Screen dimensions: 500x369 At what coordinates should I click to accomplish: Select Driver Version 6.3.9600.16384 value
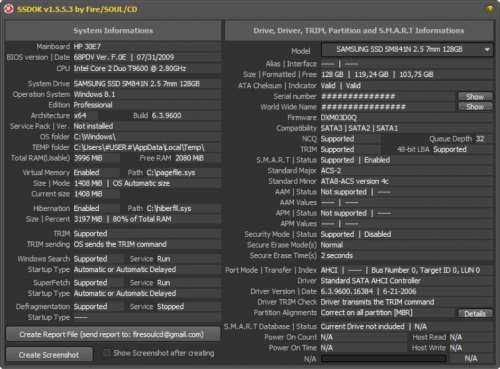[x=347, y=292]
